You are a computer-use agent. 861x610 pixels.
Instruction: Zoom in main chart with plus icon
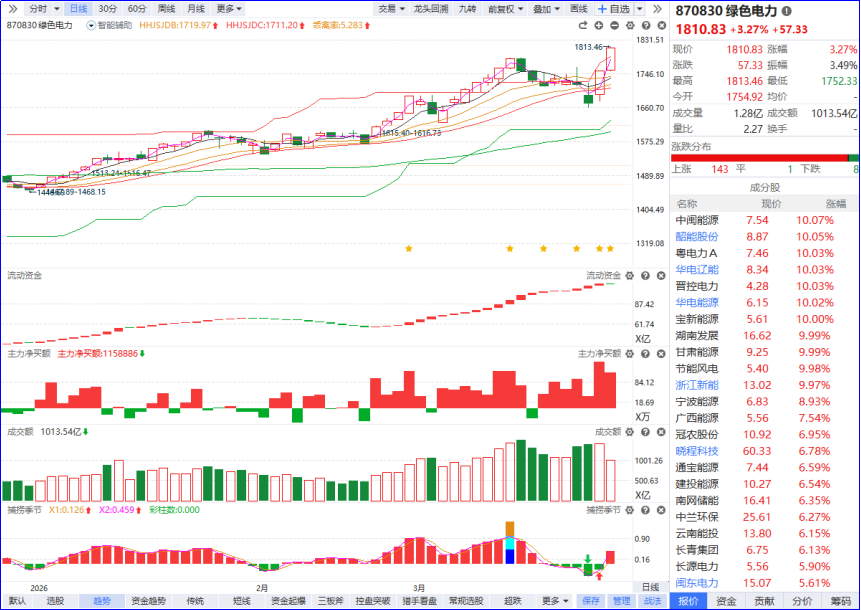(x=599, y=25)
